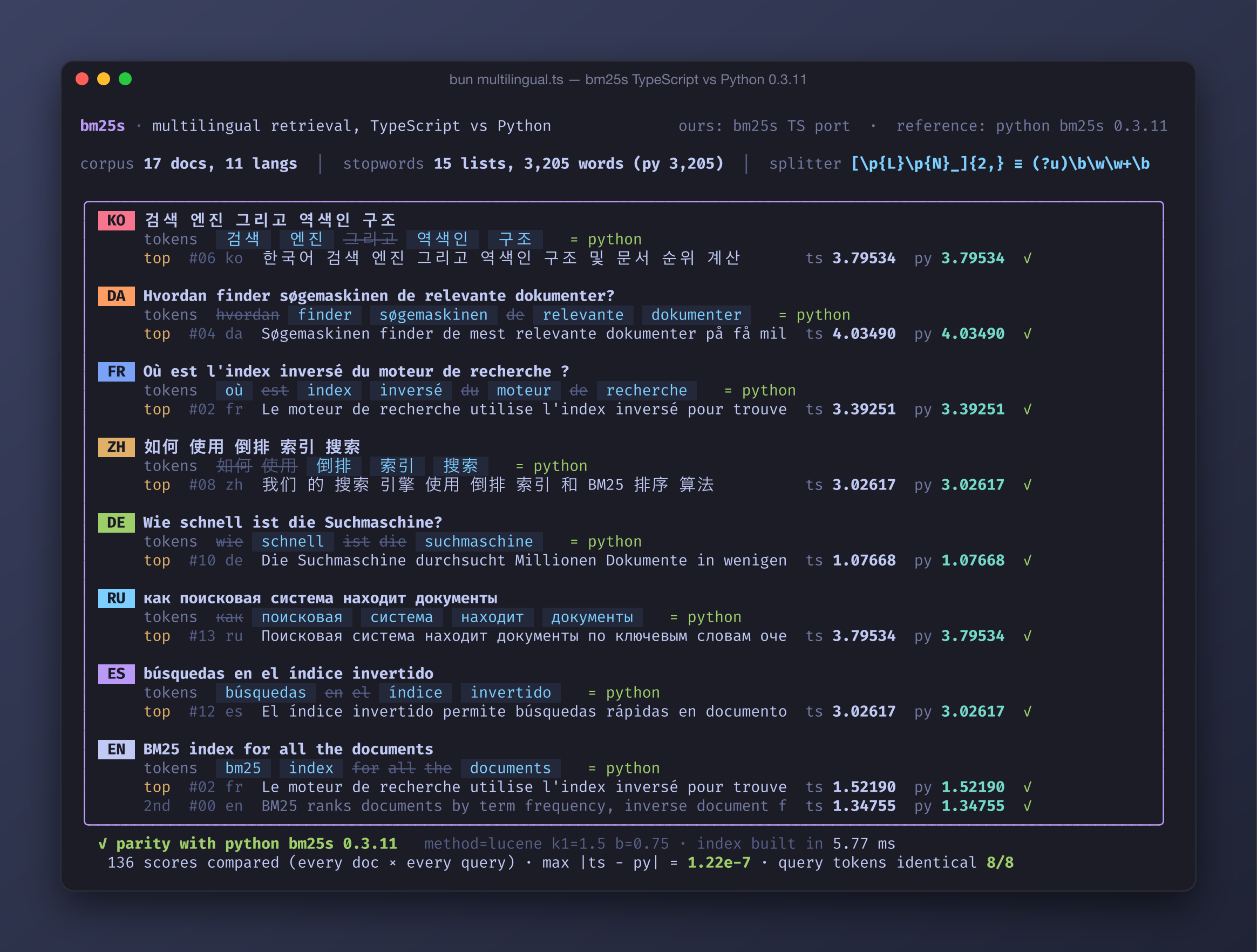1257x952 pixels.
Task: Click the red close window button
Action: 82,79
